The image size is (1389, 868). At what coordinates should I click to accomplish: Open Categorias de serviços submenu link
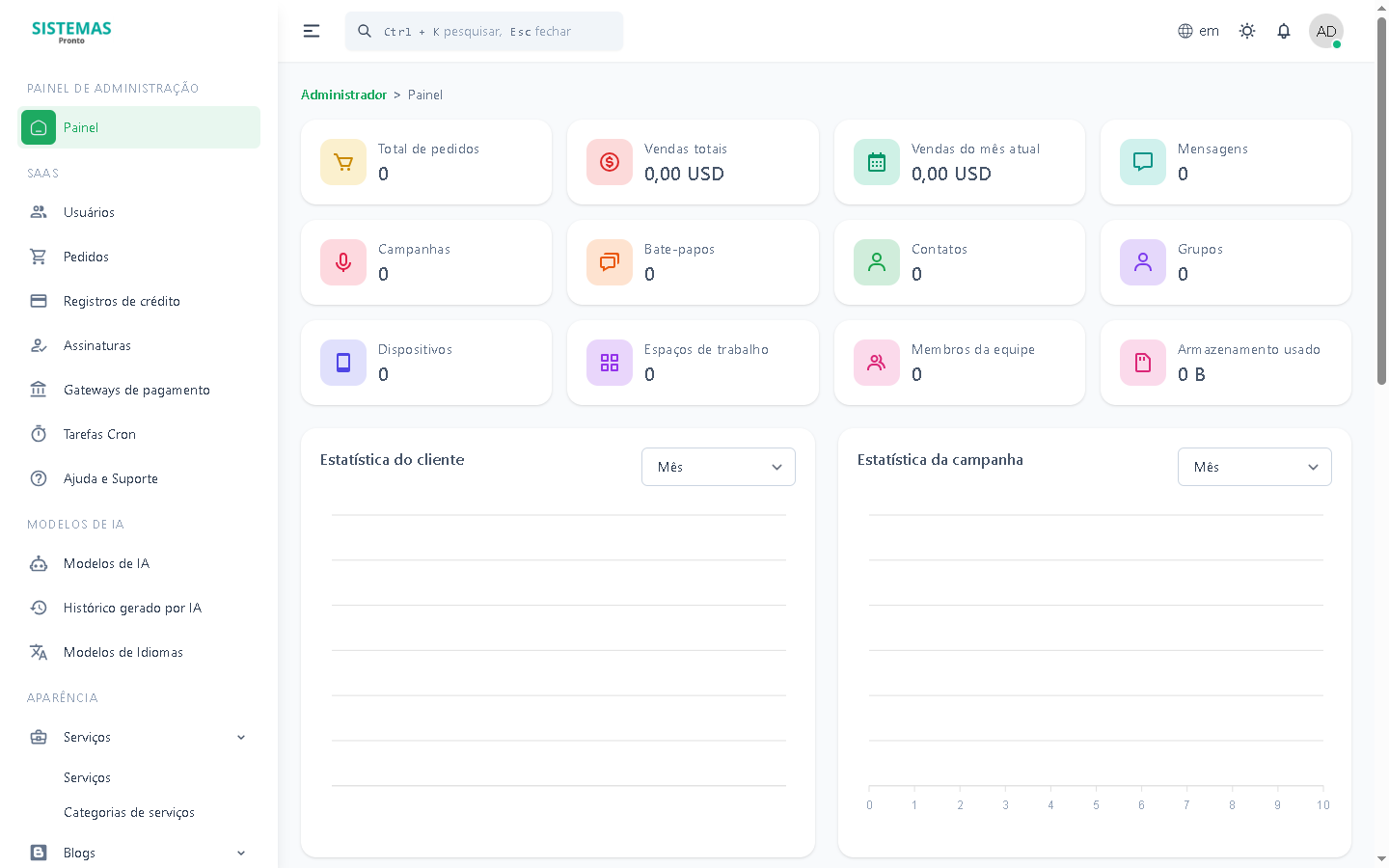129,812
